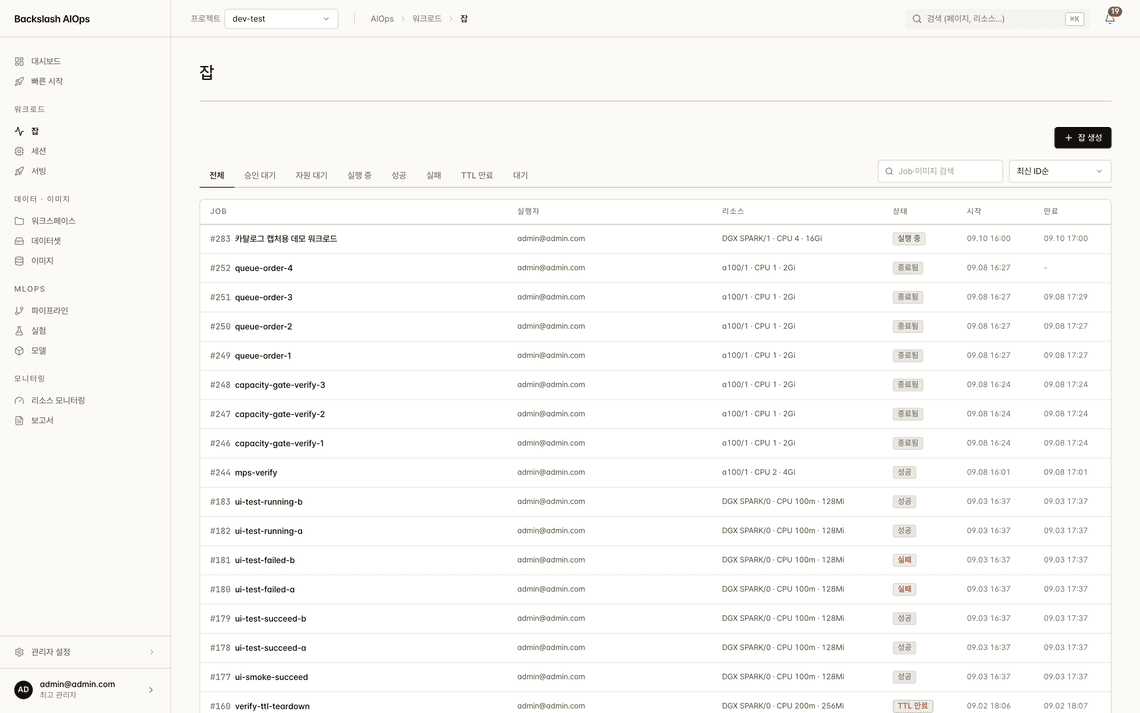This screenshot has height=713, width=1140.
Task: Click the 관리자 설정 gear icon
Action: click(19, 653)
